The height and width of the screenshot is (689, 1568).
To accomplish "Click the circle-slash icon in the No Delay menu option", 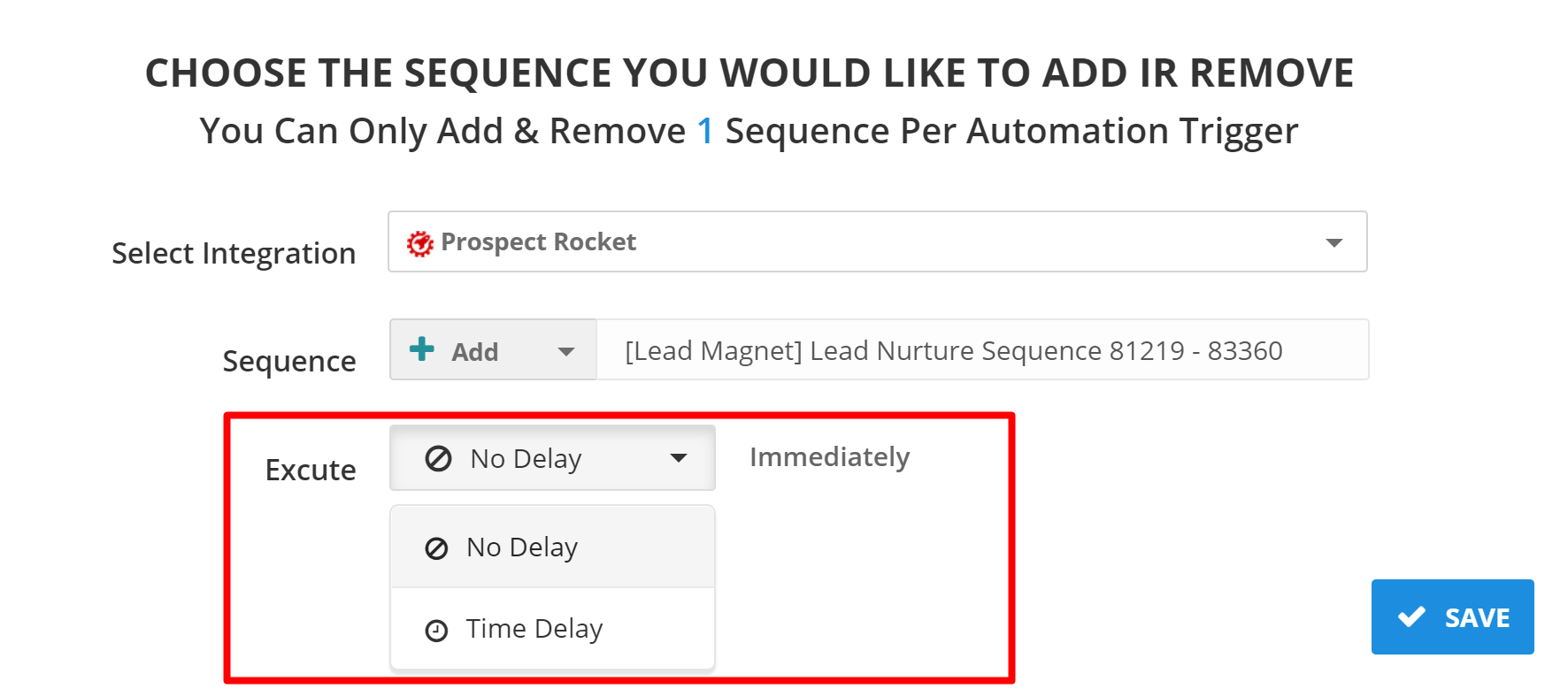I will [x=436, y=548].
